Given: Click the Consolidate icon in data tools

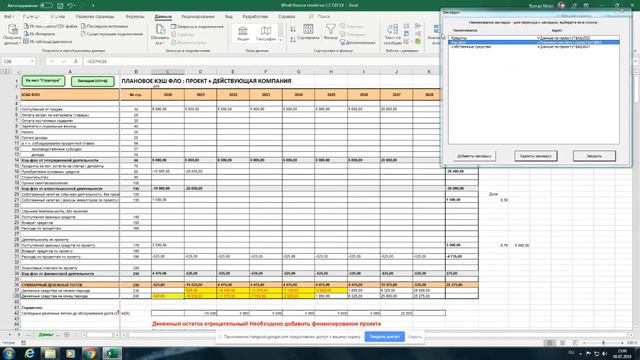Looking at the screenshot, I should coord(418,26).
